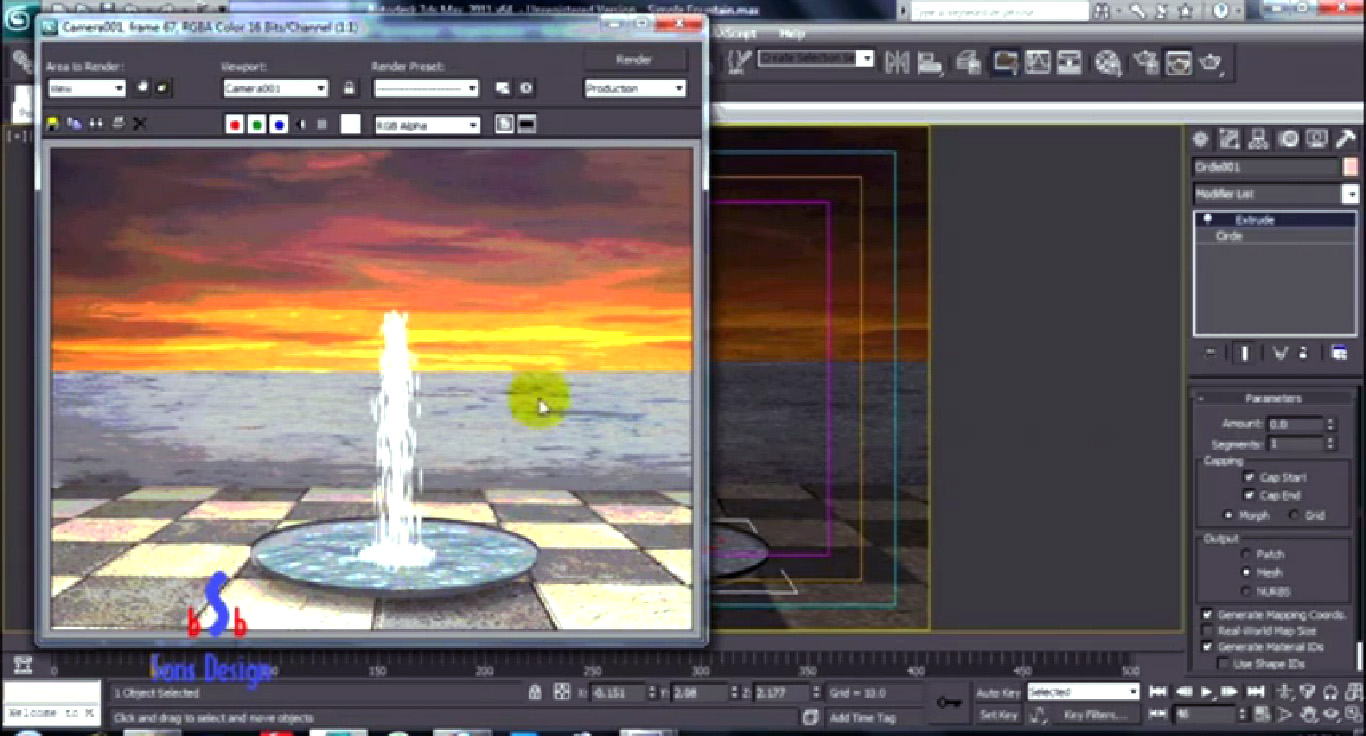Select the NURBS output radio button
1366x736 pixels.
[x=1245, y=591]
